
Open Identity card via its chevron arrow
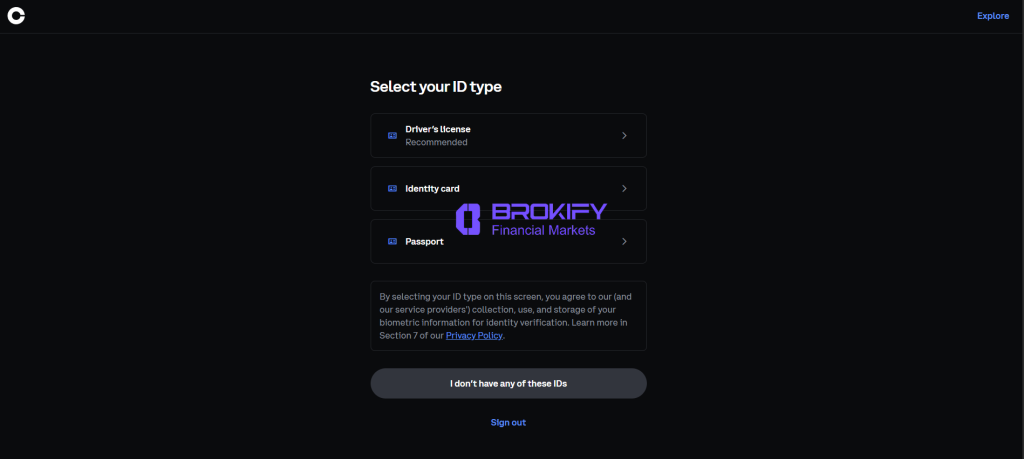click(x=624, y=188)
